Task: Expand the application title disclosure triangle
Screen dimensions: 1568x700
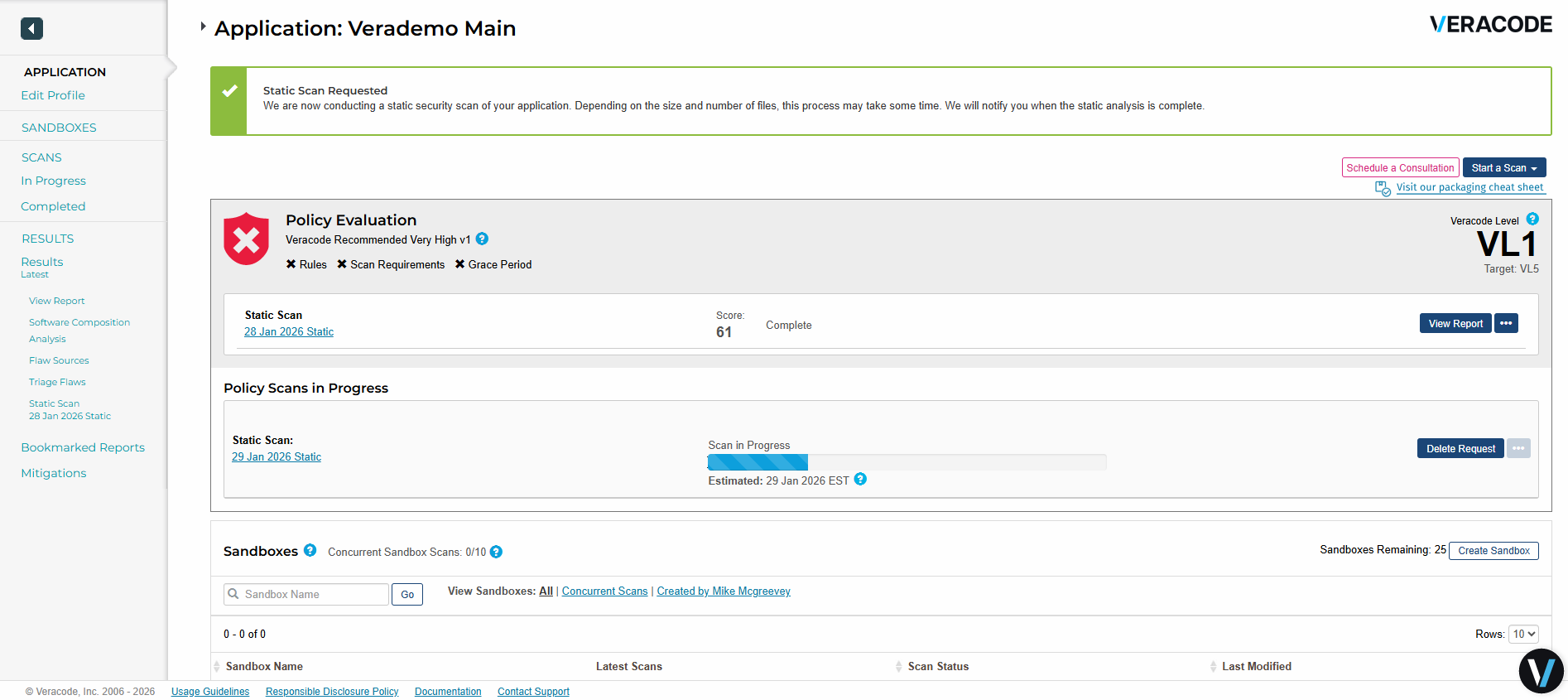Action: point(203,27)
